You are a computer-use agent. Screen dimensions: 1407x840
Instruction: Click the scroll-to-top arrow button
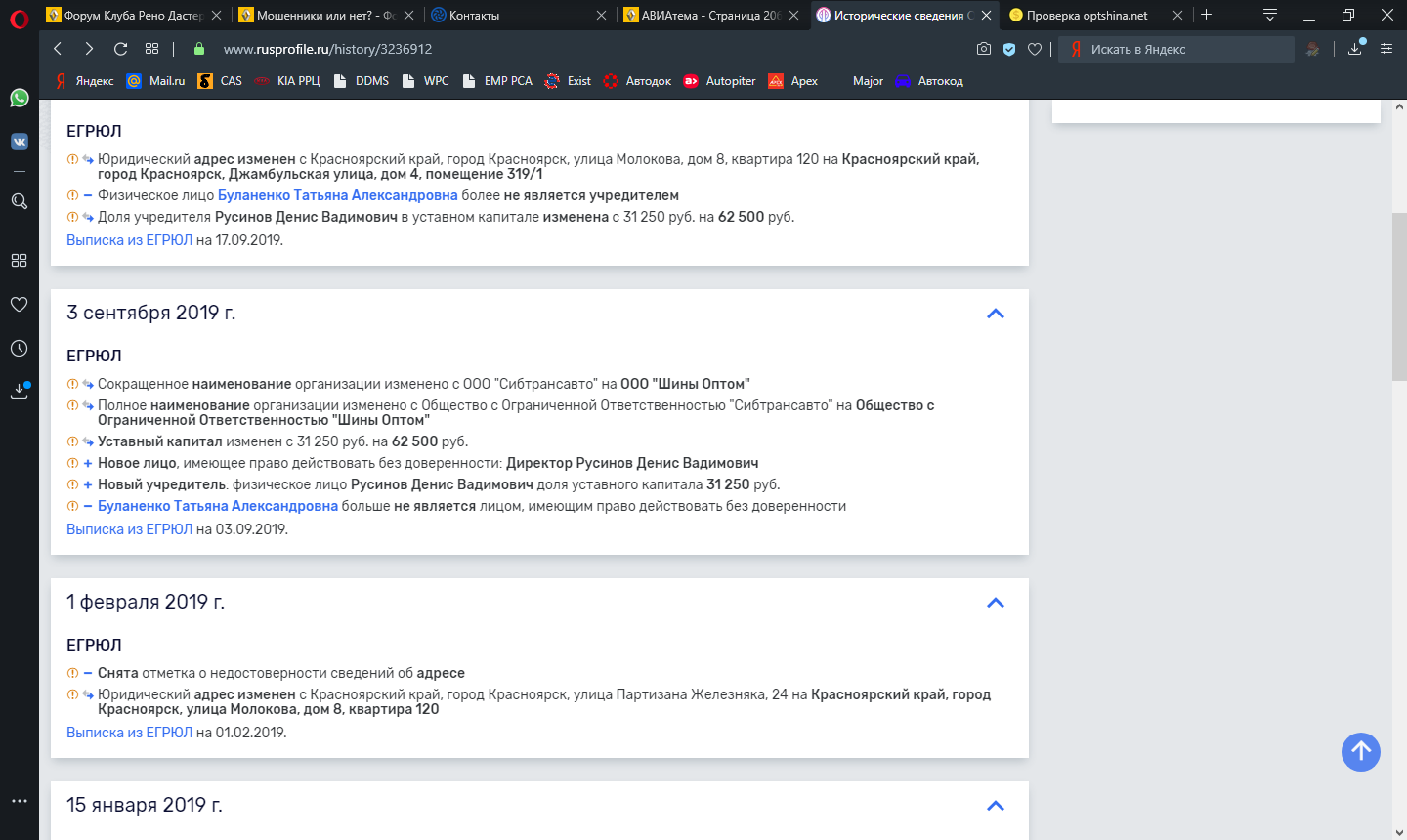coord(1360,752)
